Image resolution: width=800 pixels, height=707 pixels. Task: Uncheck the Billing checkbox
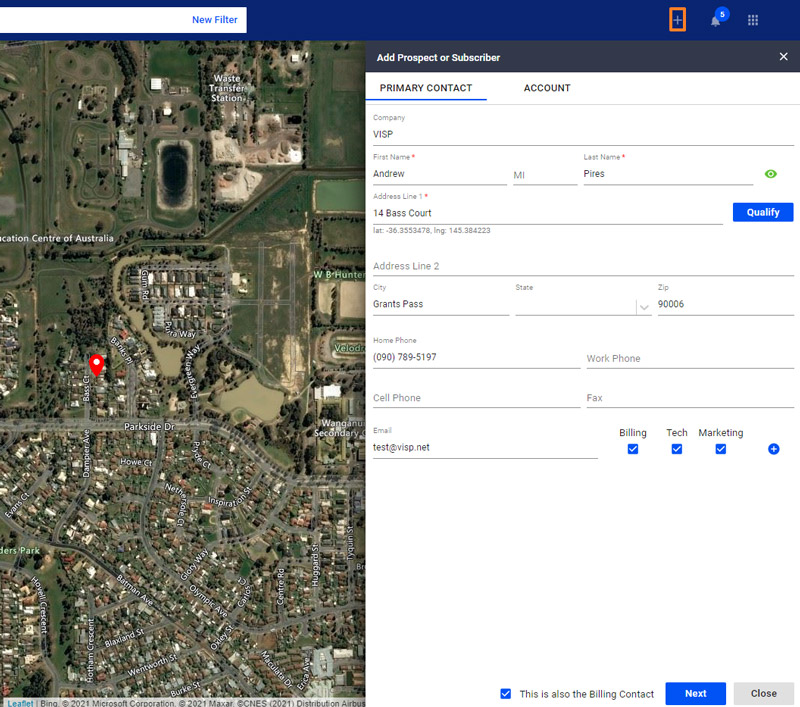coord(633,449)
